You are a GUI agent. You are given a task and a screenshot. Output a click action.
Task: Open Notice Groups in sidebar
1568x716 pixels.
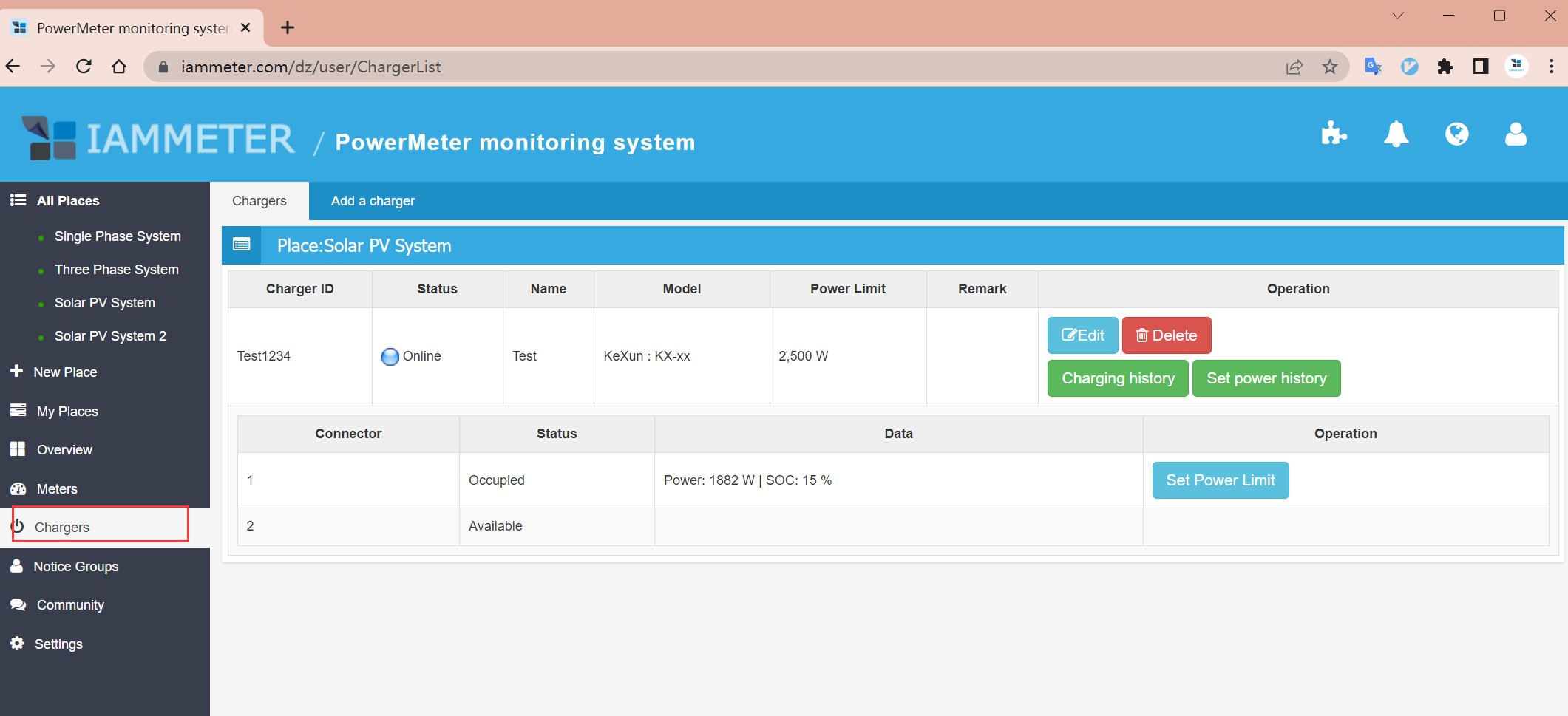pyautogui.click(x=75, y=567)
